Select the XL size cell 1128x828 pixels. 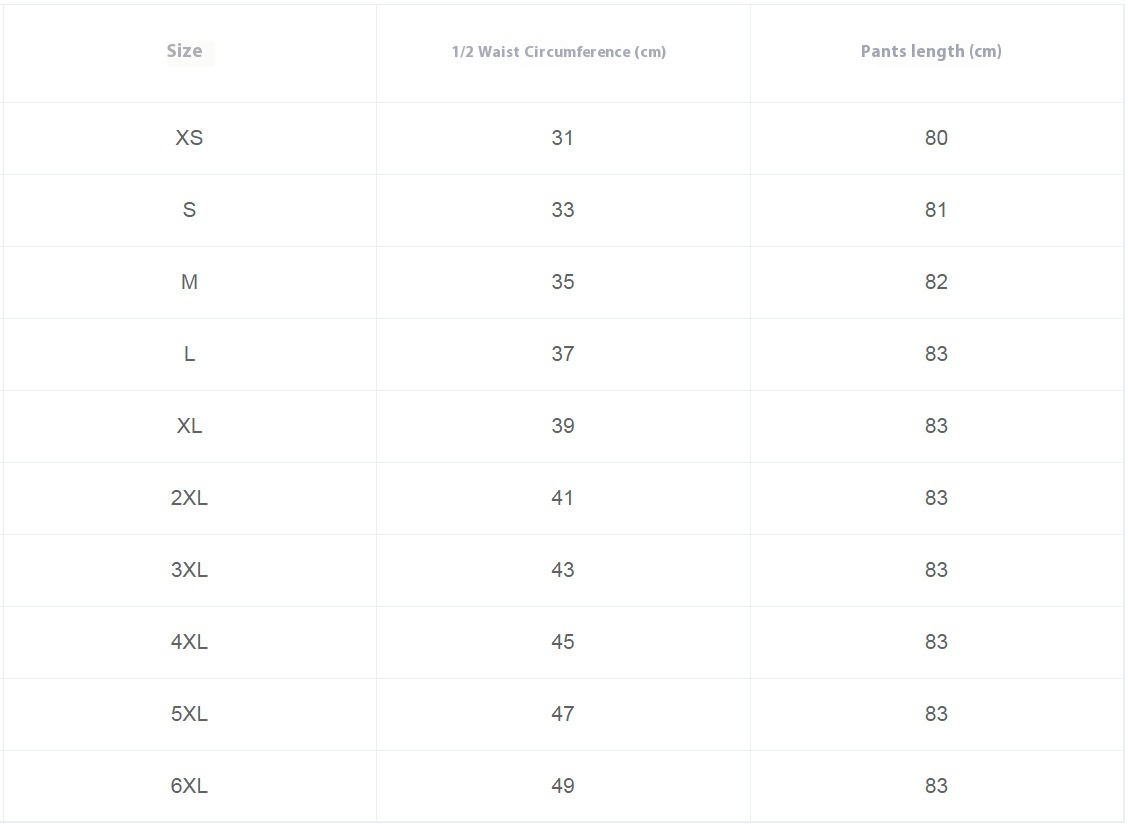click(x=189, y=426)
